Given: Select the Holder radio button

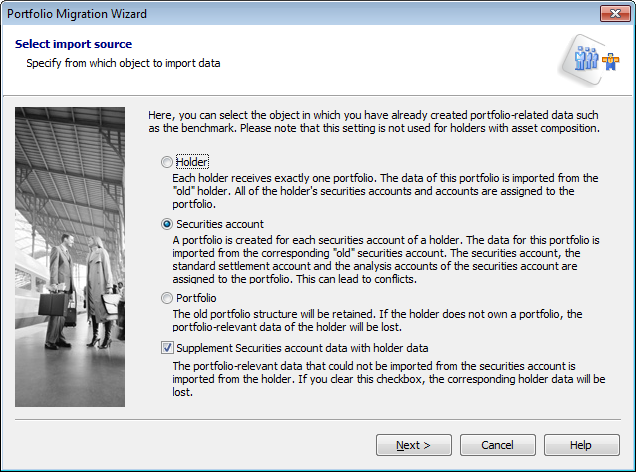Looking at the screenshot, I should click(x=166, y=162).
